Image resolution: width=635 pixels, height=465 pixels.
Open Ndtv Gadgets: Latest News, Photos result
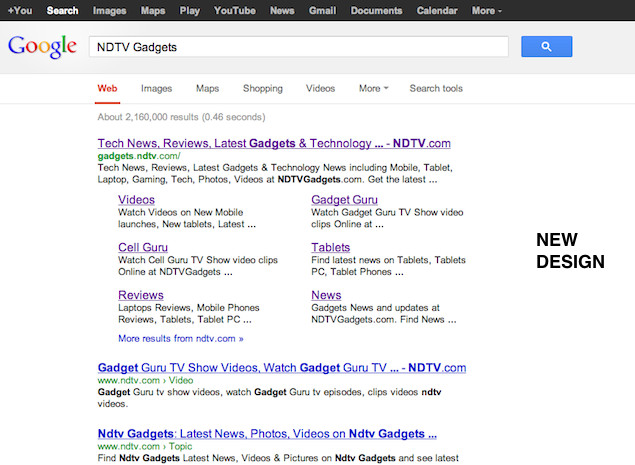tap(267, 434)
